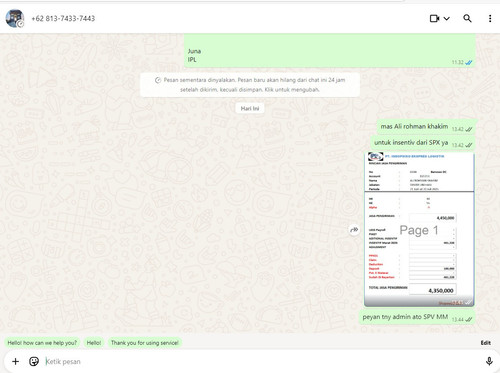This screenshot has height=373, width=500.
Task: Open the attach (plus) menu
Action: [x=15, y=361]
